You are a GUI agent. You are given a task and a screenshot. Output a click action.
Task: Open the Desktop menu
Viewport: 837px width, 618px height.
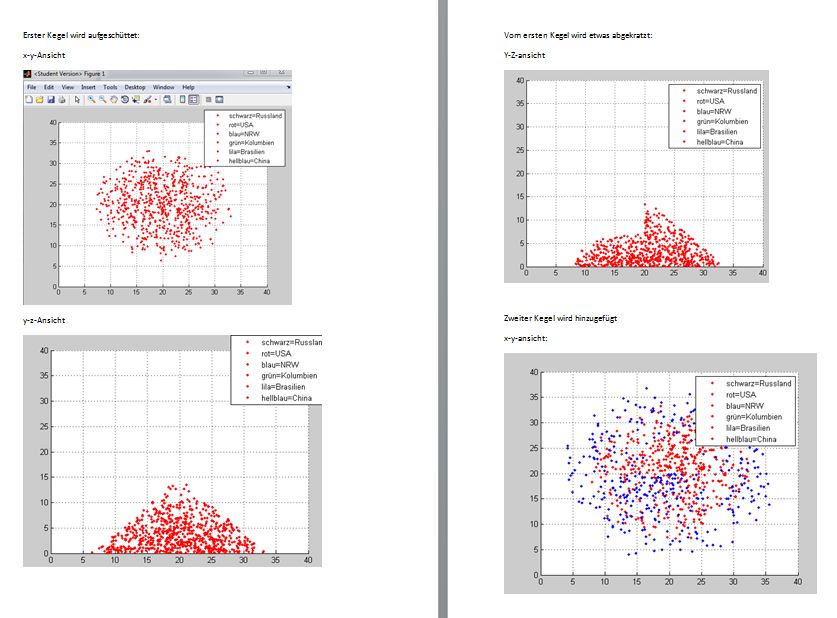tap(135, 87)
